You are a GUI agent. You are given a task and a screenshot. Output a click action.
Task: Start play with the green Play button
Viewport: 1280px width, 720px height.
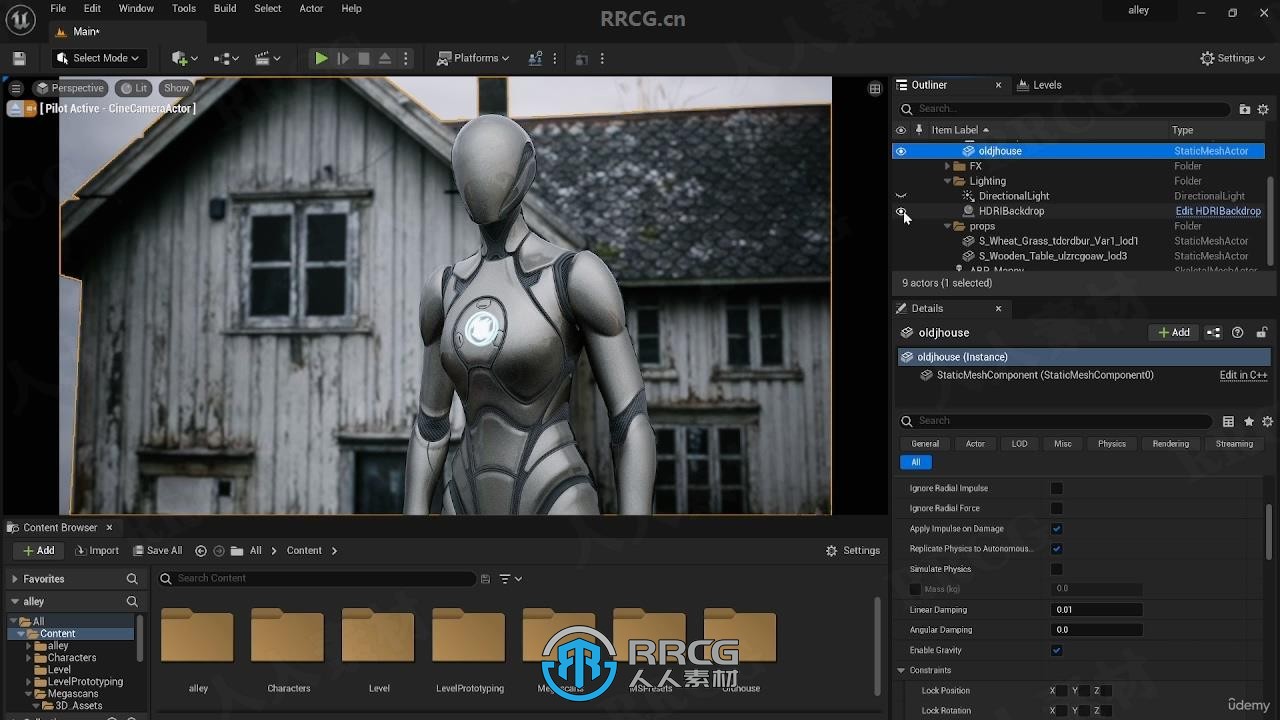[321, 59]
